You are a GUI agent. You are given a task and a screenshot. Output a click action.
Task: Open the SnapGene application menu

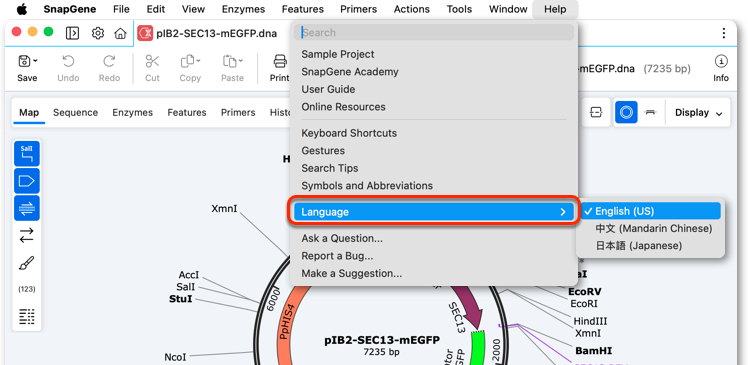pyautogui.click(x=70, y=9)
